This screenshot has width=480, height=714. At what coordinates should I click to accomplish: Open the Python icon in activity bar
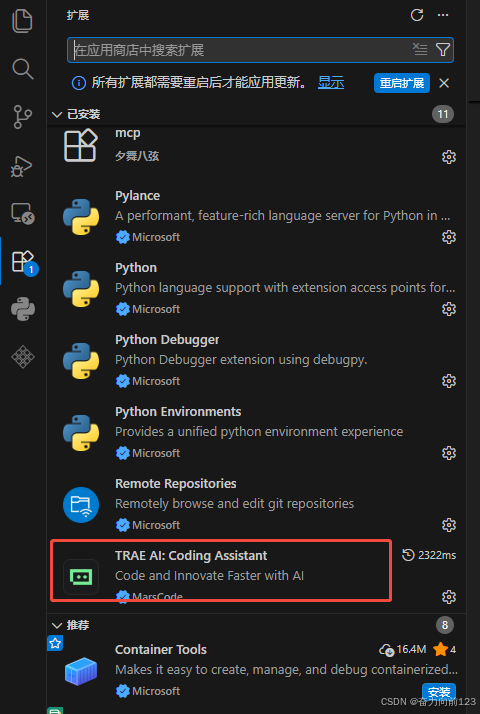coord(23,309)
